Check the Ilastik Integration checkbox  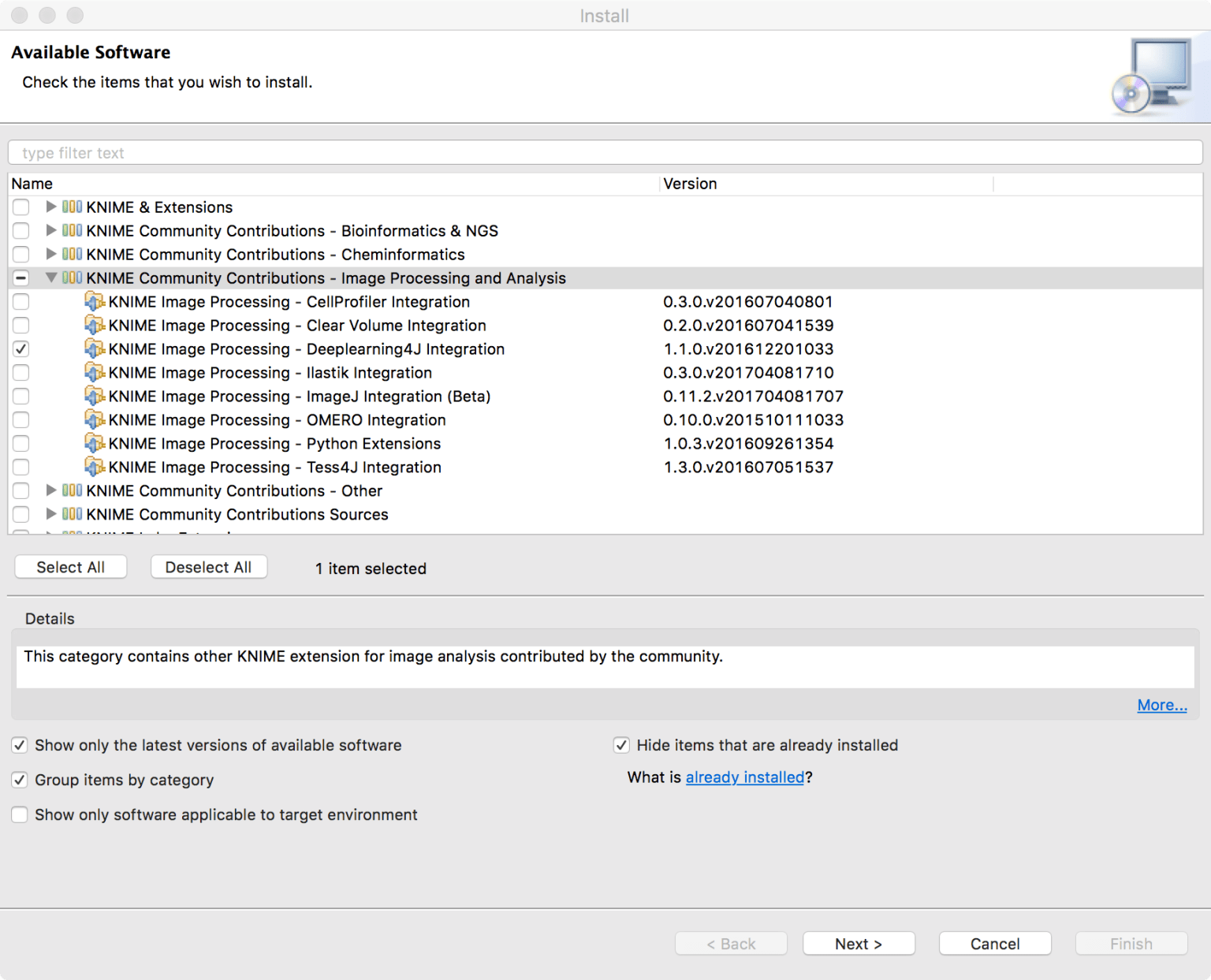21,372
